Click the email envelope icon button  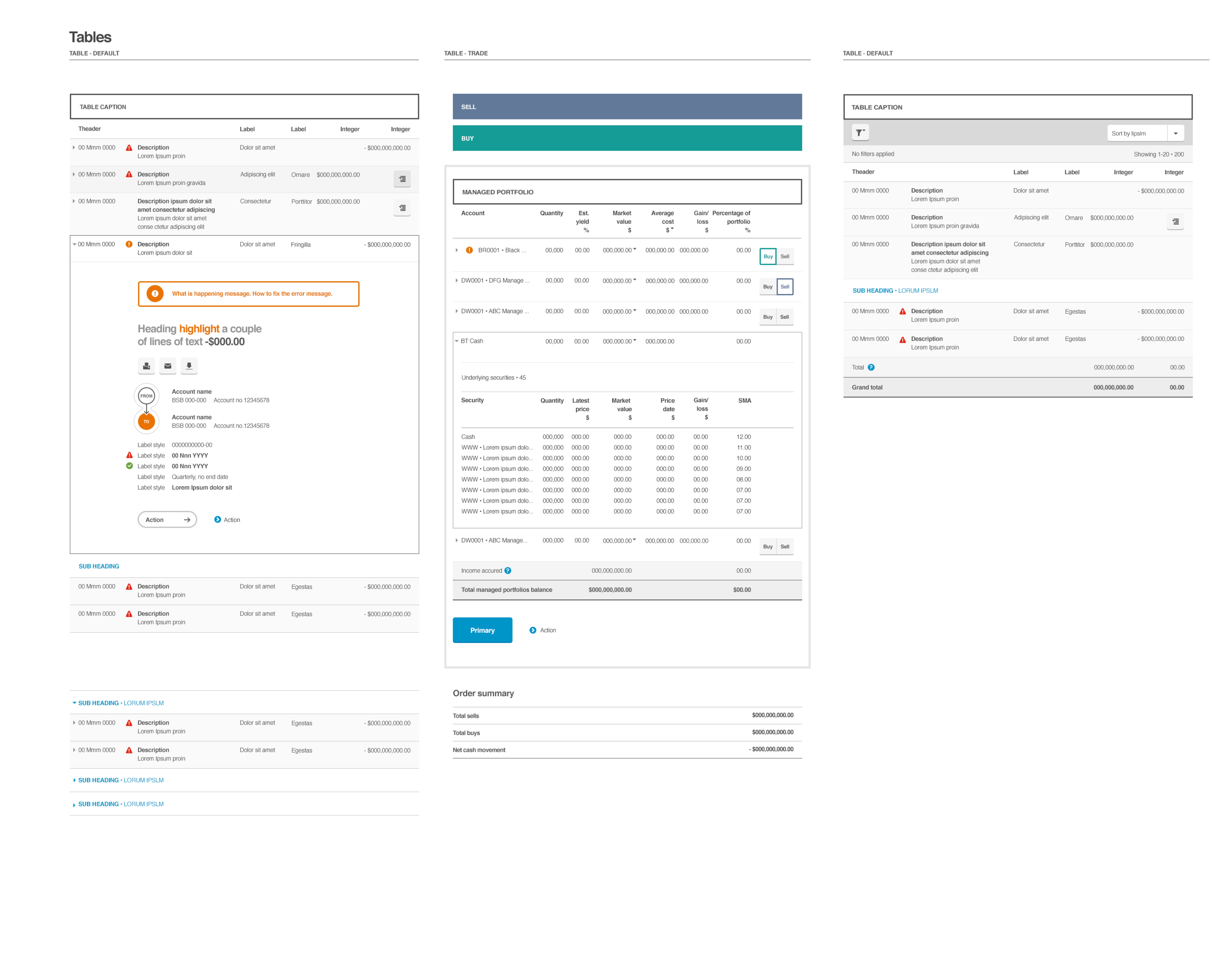pos(168,366)
